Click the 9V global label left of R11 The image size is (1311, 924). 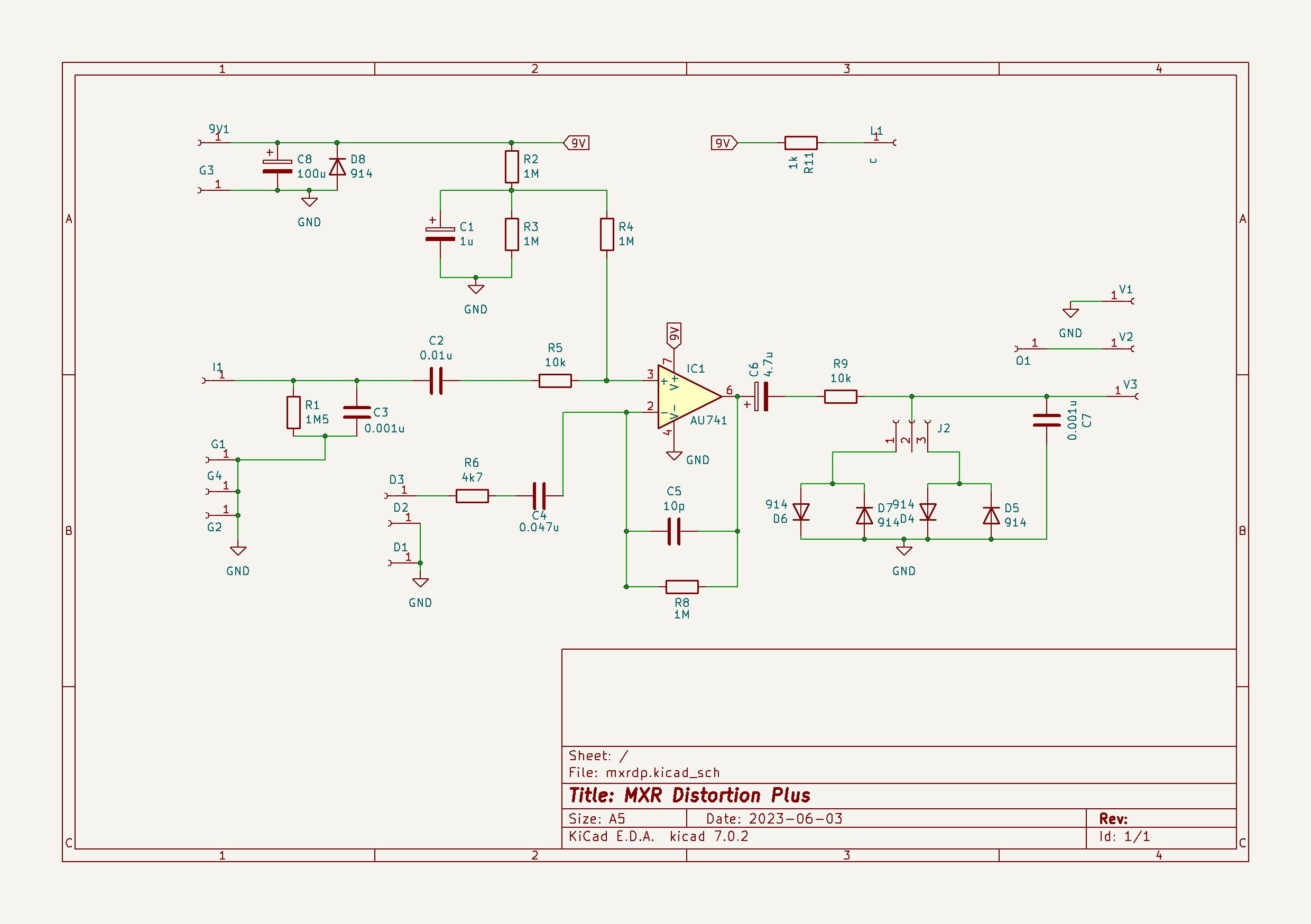coord(724,143)
